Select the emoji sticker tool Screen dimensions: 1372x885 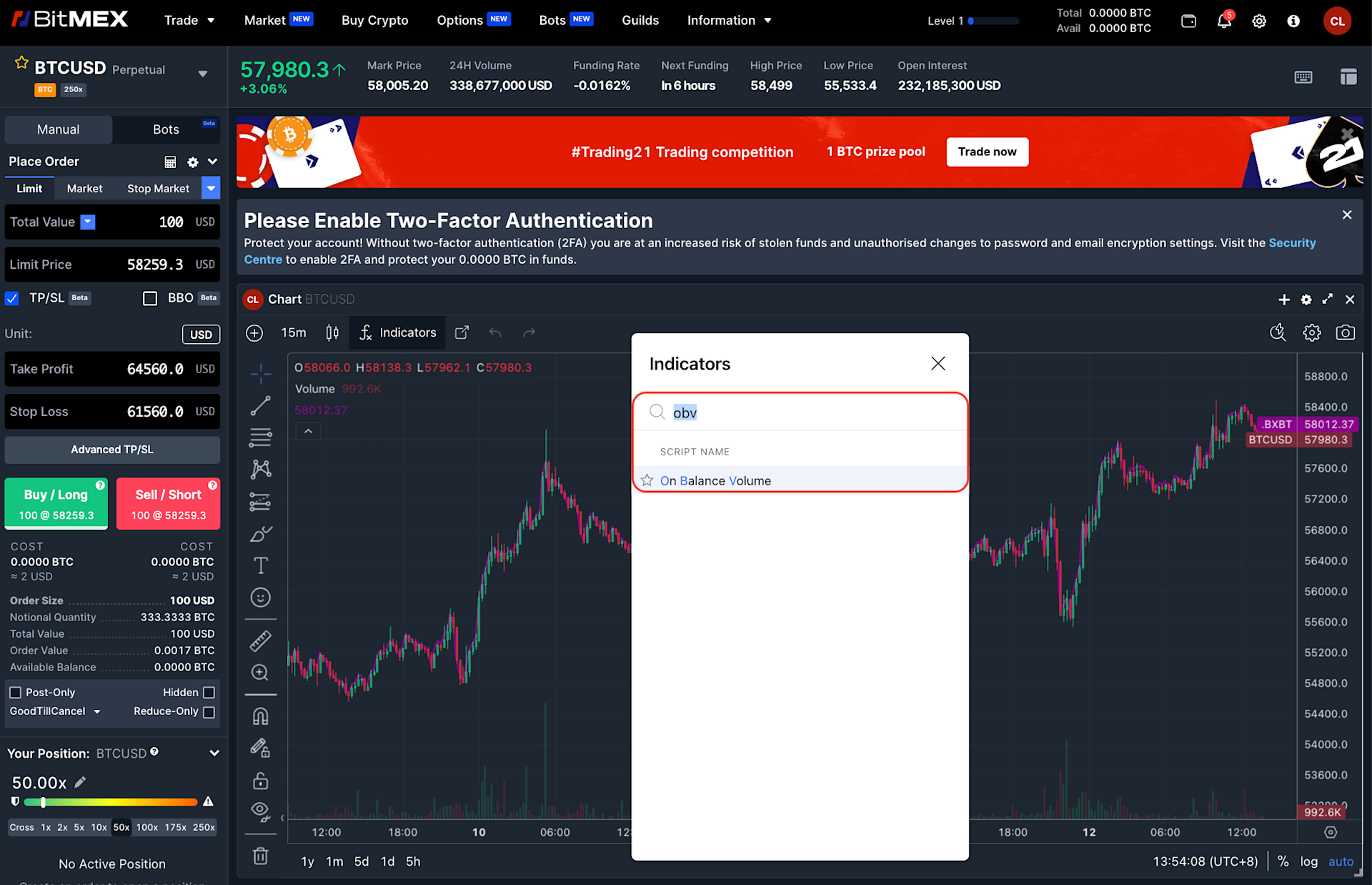[260, 598]
